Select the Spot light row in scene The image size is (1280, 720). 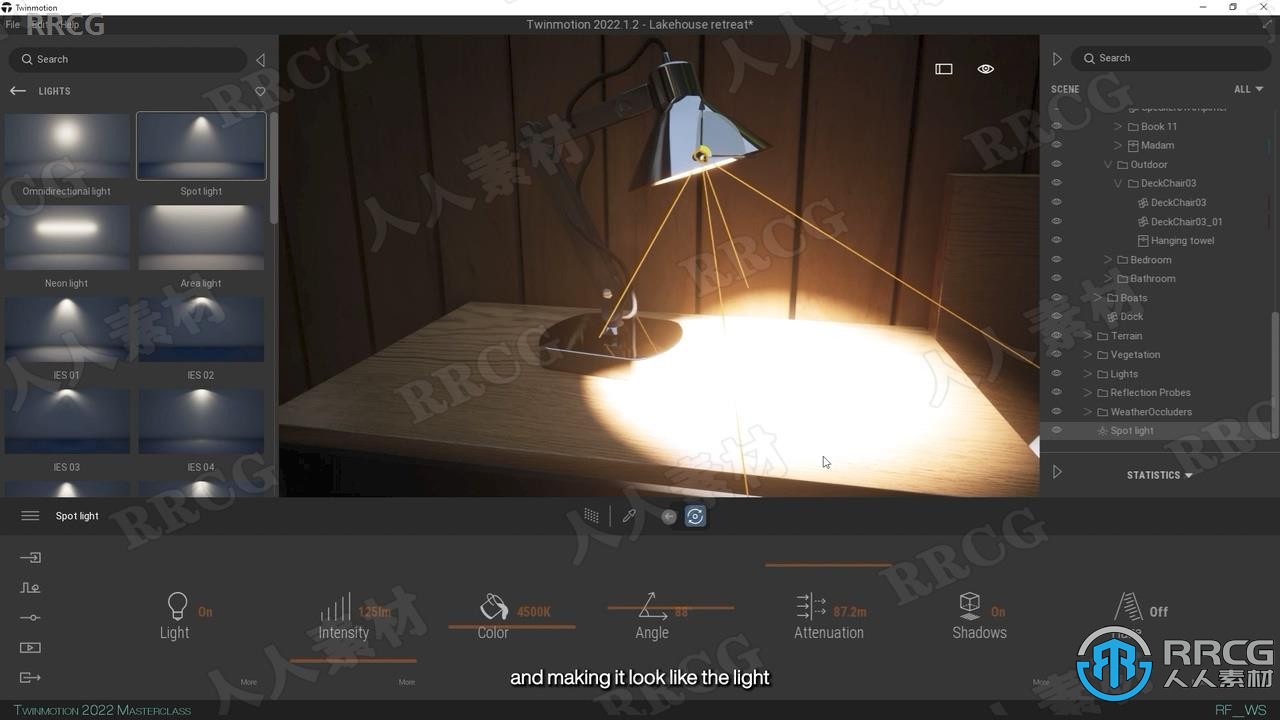(1157, 431)
